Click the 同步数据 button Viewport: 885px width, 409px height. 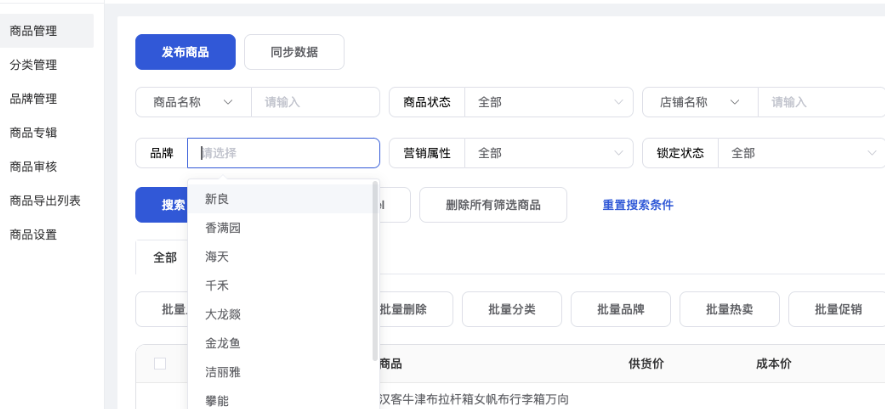click(x=294, y=52)
